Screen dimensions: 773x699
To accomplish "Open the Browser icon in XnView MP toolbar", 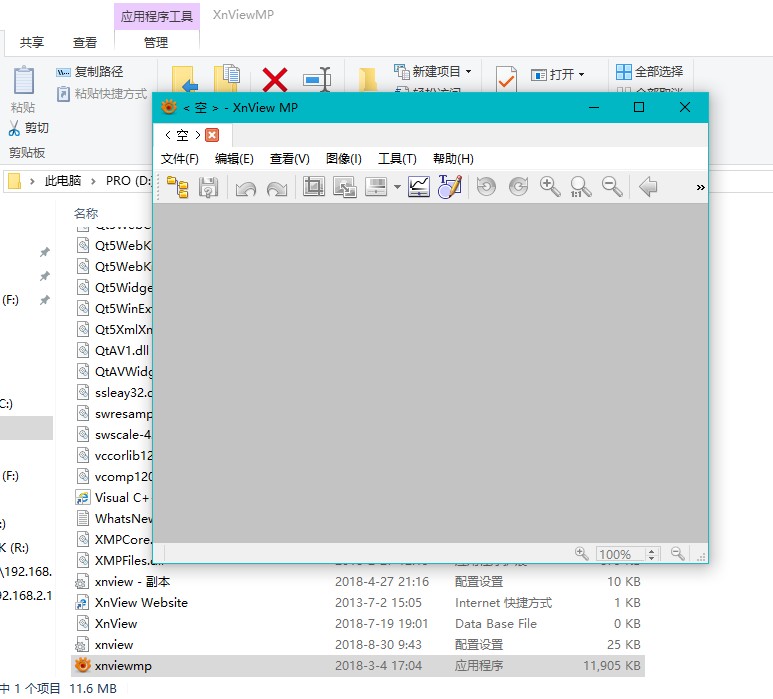I will pyautogui.click(x=177, y=187).
